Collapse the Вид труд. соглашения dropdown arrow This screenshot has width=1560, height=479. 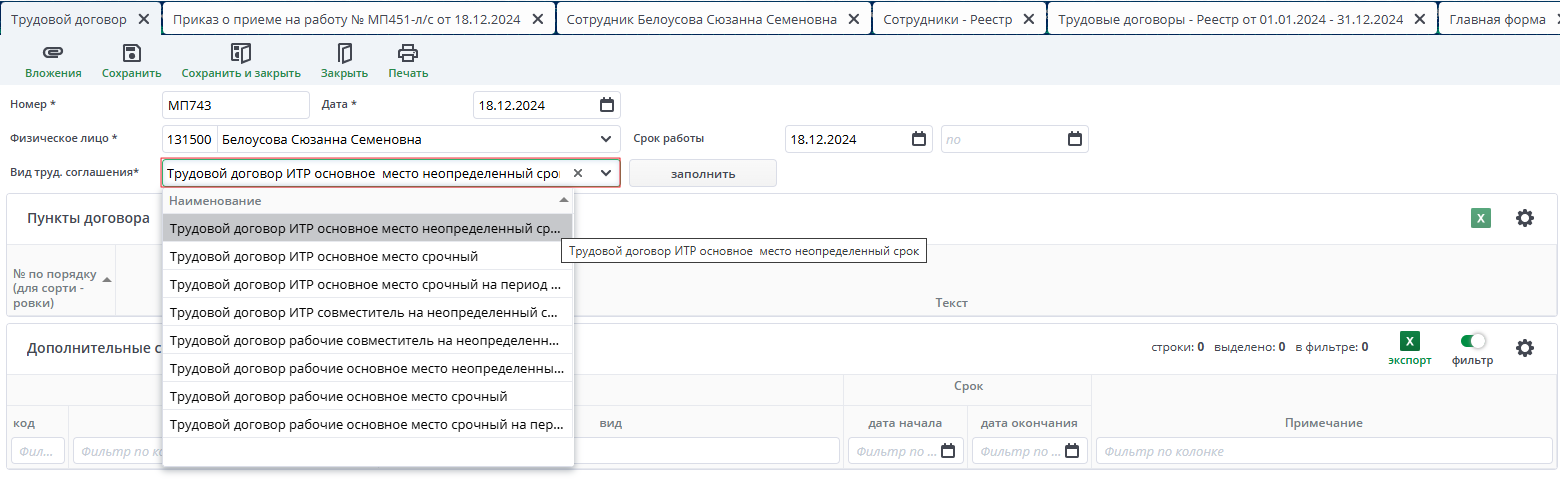coord(605,173)
